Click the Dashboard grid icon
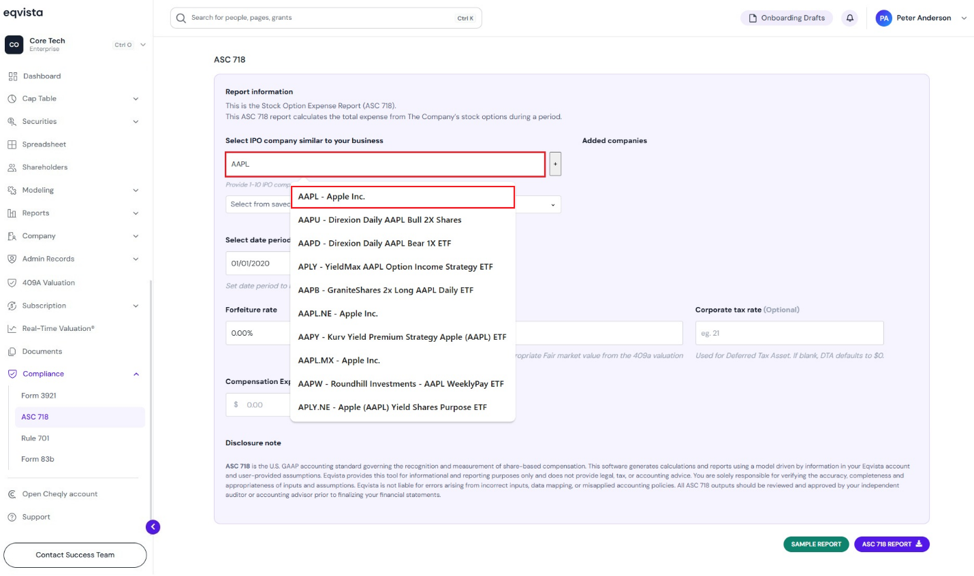The image size is (974, 576). point(12,76)
